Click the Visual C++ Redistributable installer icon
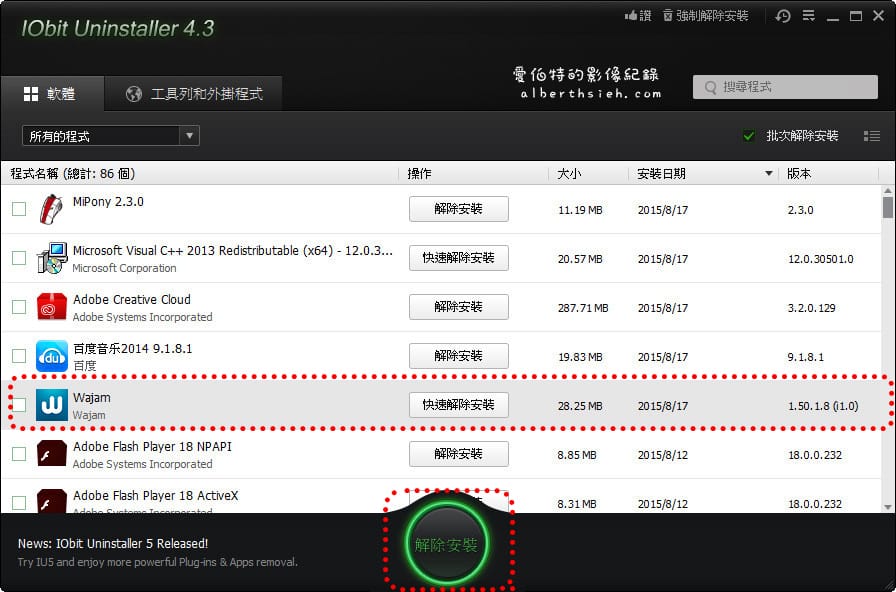Screen dimensions: 896x592 coord(51,258)
